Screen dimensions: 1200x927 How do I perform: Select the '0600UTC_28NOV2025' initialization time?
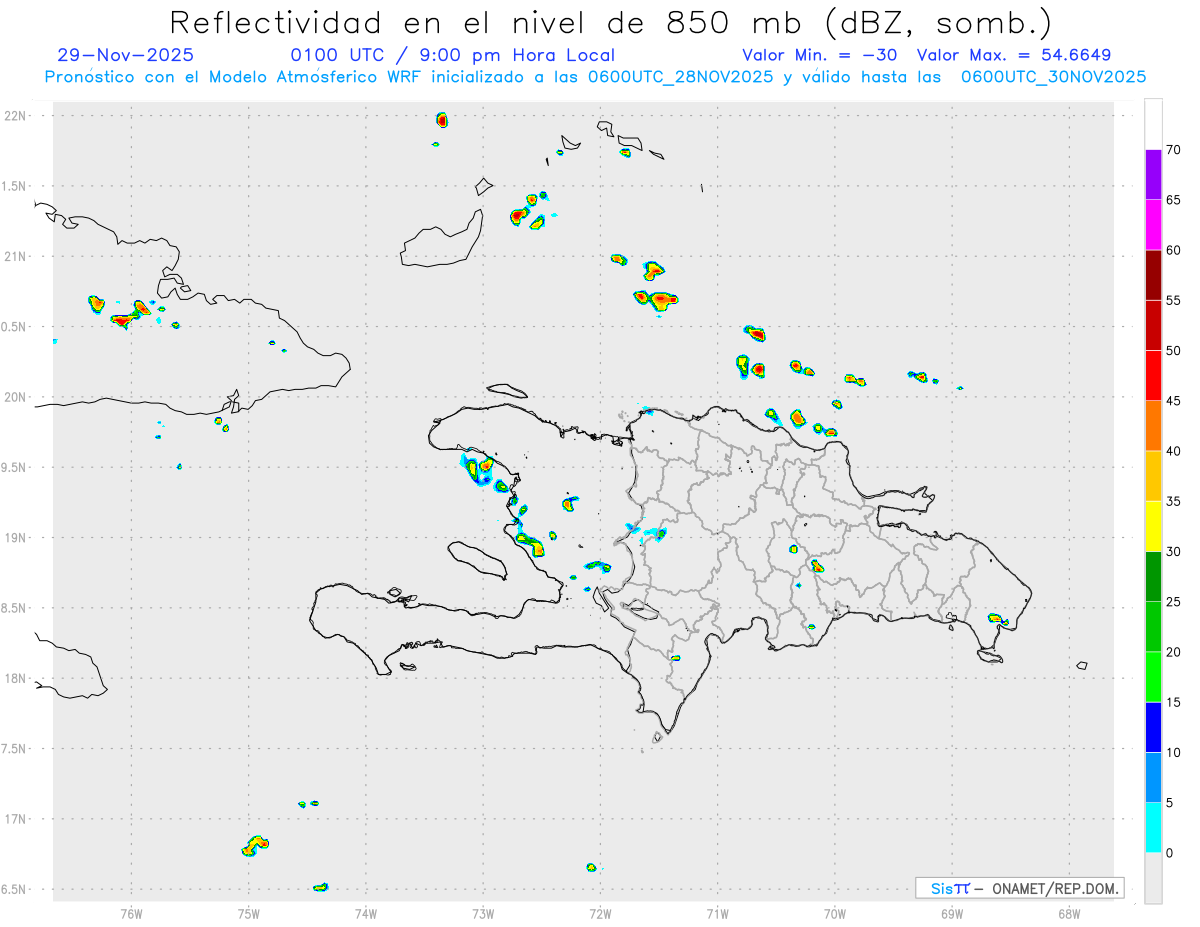pyautogui.click(x=680, y=77)
